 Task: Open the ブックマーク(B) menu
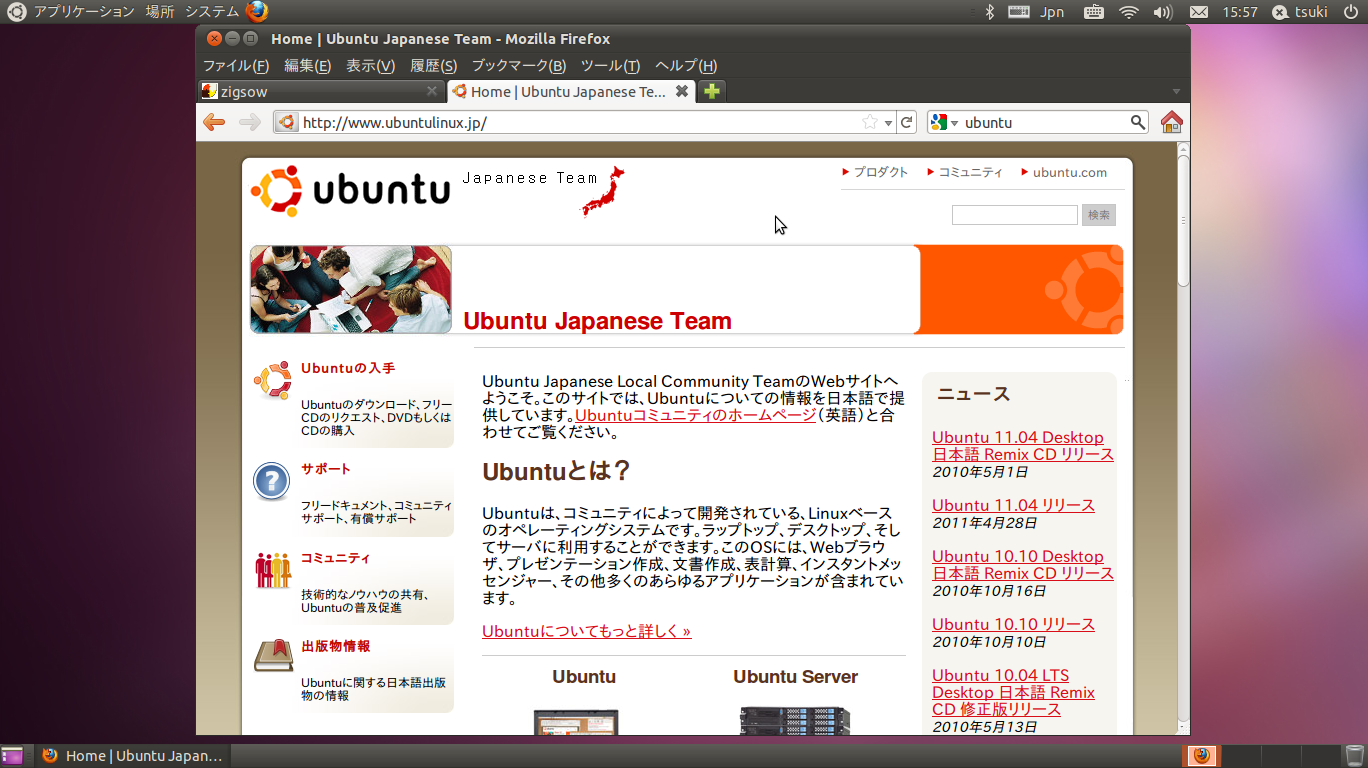coord(518,66)
